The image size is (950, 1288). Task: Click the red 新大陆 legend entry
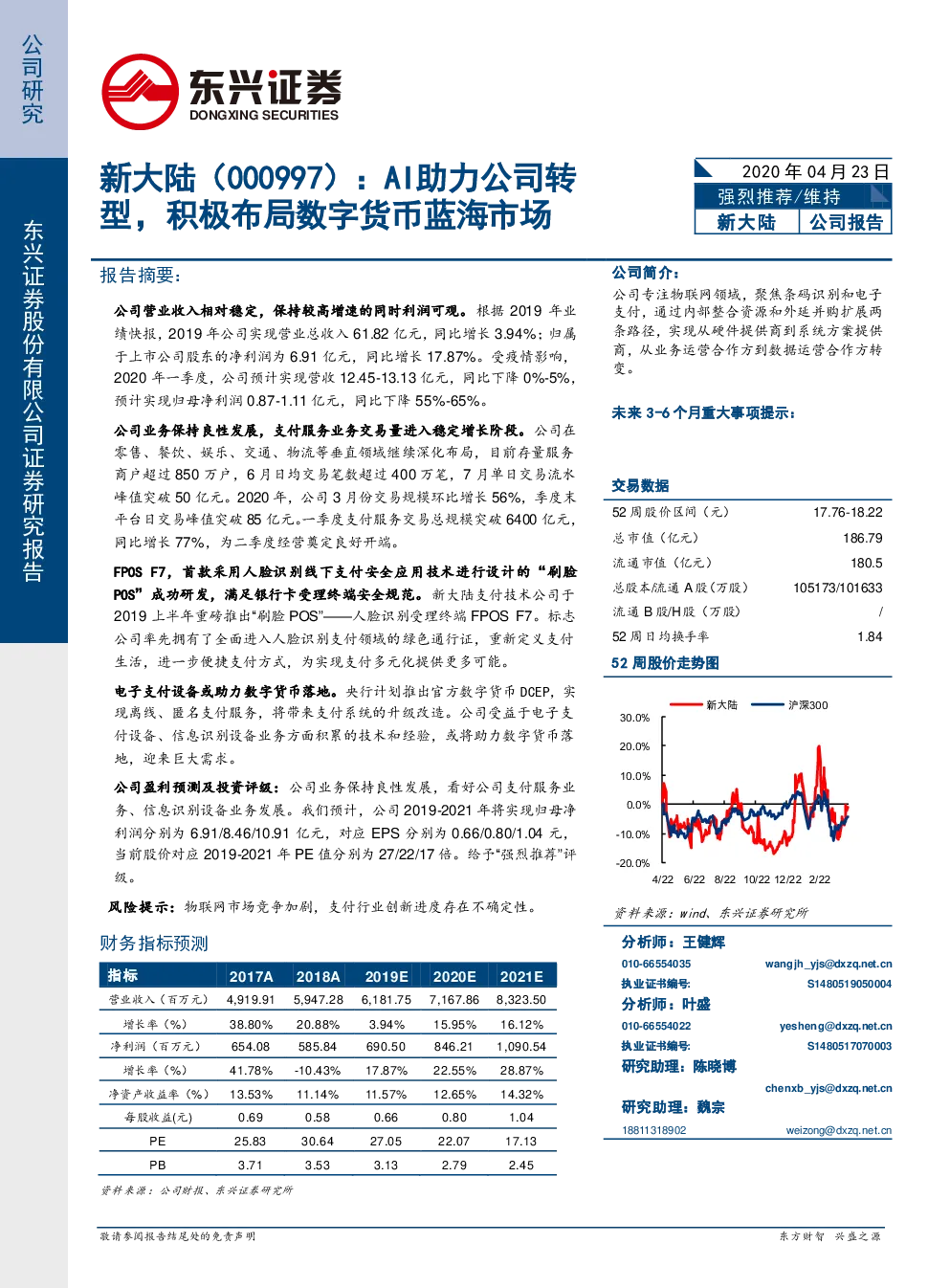tap(704, 705)
